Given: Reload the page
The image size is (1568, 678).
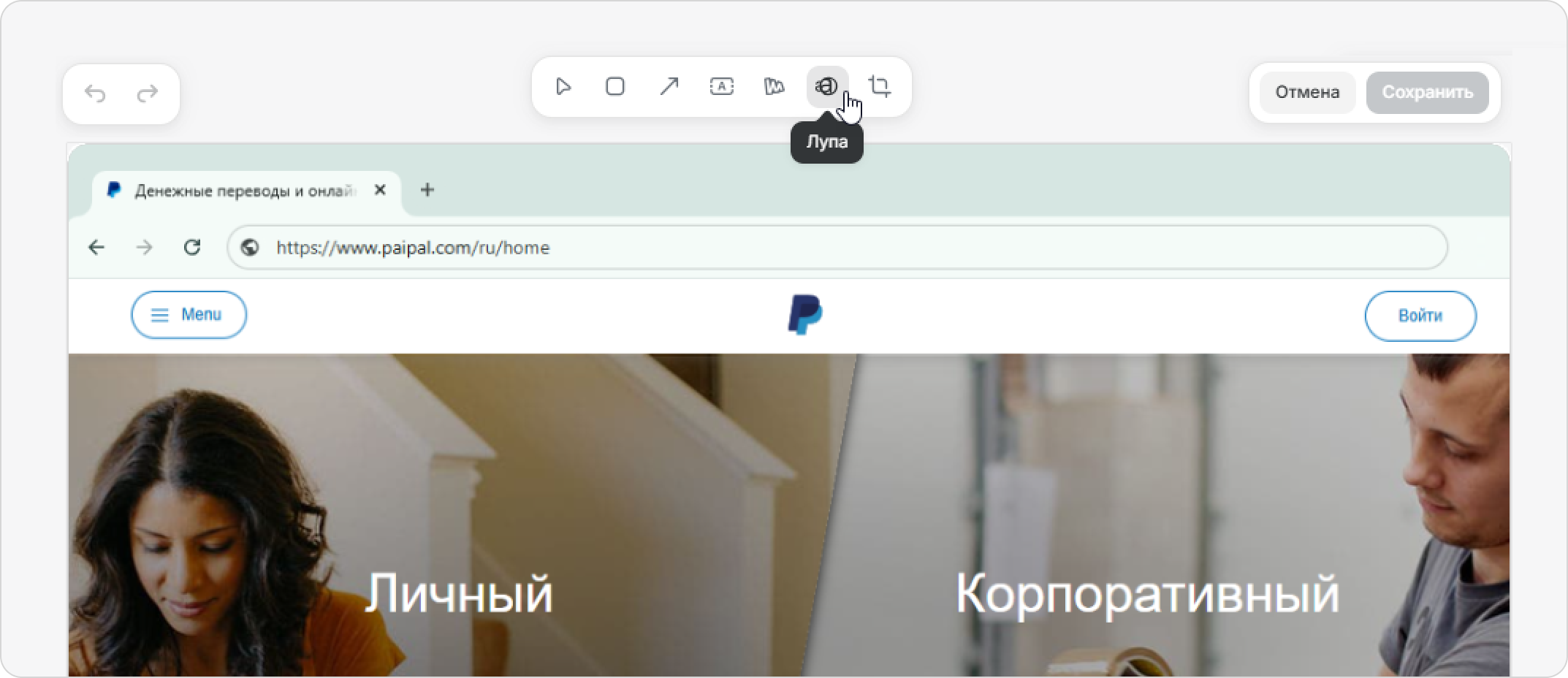Looking at the screenshot, I should coord(192,248).
